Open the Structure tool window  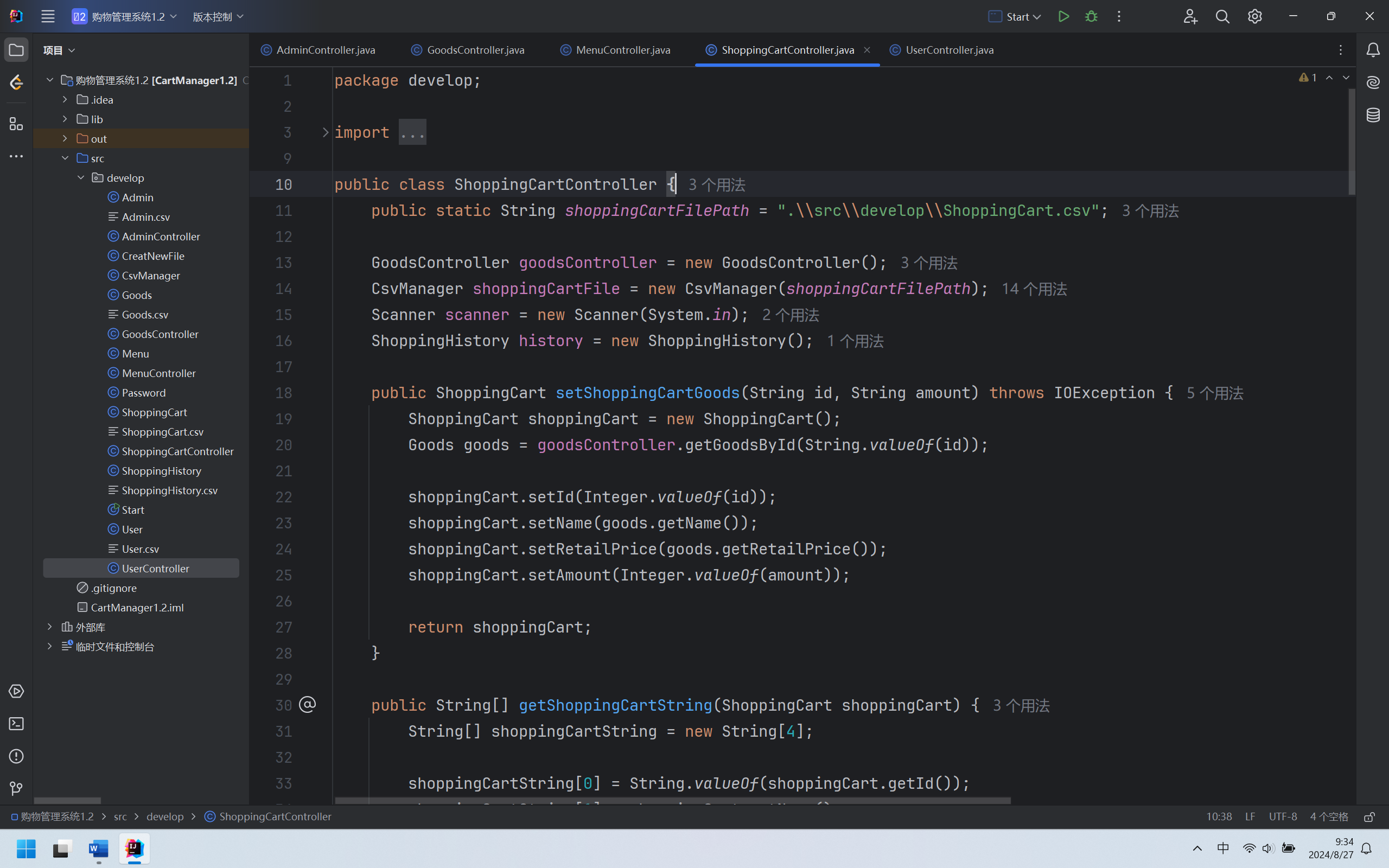[16, 124]
